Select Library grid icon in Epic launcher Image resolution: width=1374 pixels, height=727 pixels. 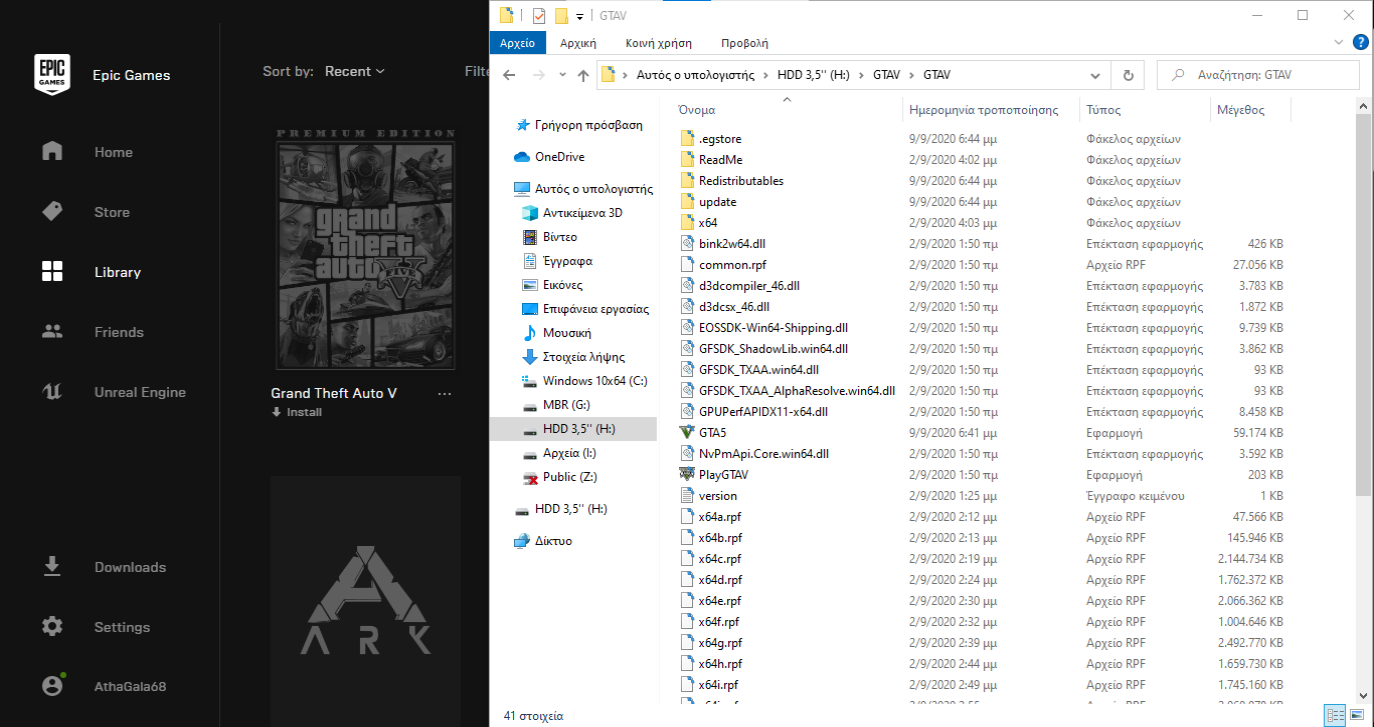(52, 271)
